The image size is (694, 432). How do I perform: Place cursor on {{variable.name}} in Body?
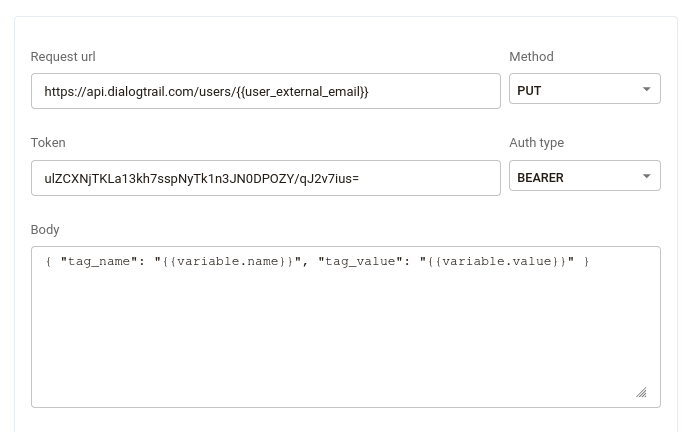coord(228,262)
